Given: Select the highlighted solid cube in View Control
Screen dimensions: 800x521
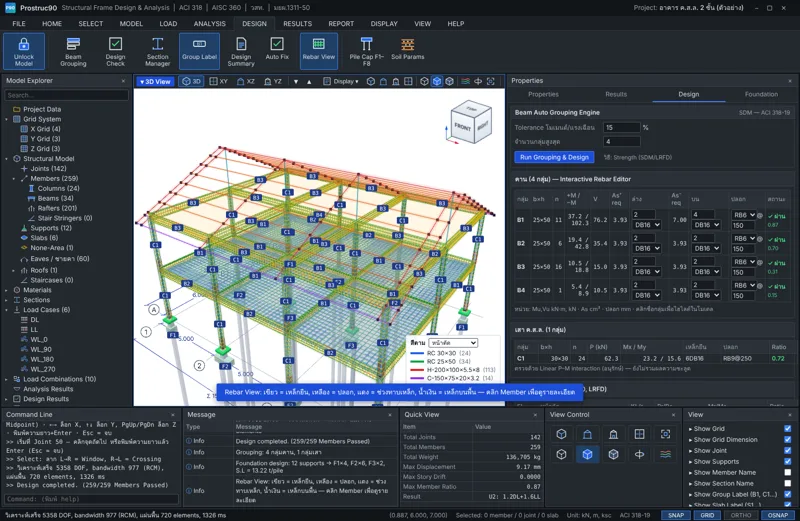Looking at the screenshot, I should point(587,454).
